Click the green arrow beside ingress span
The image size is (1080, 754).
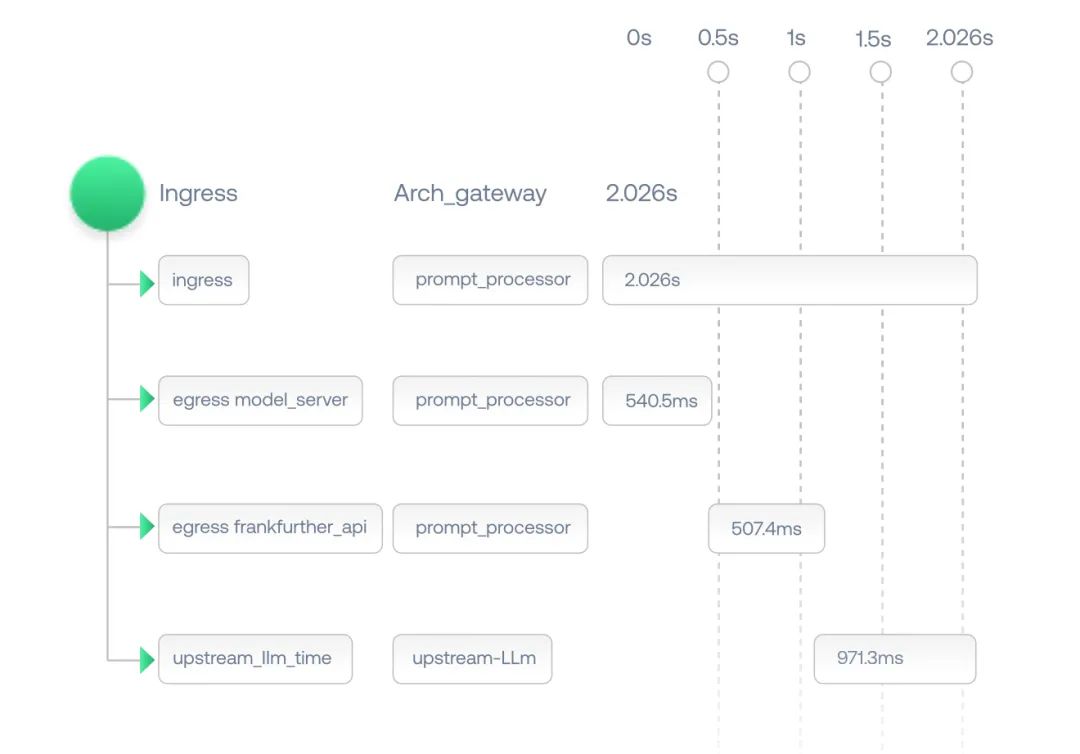pos(147,283)
